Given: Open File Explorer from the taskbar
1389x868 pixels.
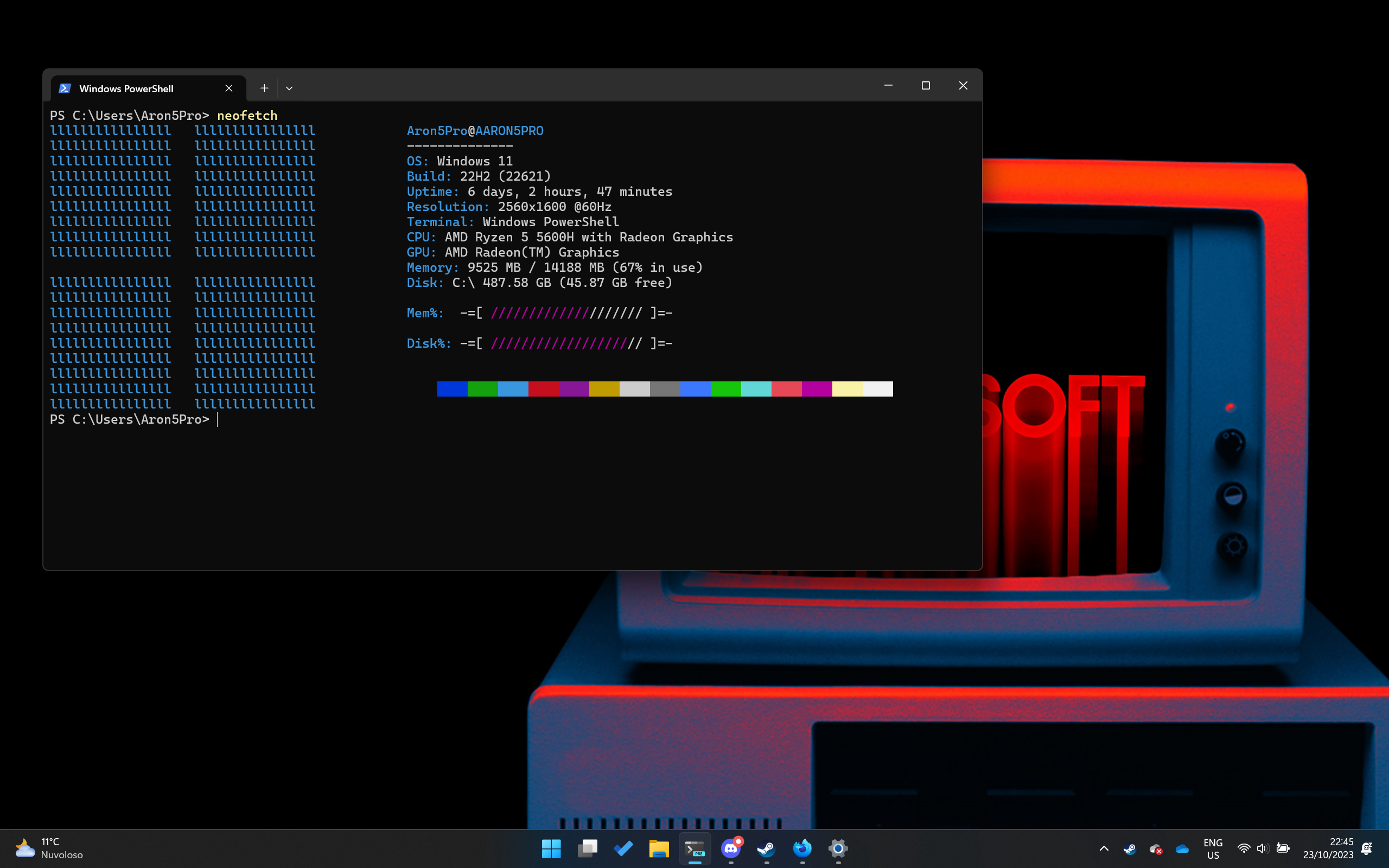Looking at the screenshot, I should 659,848.
